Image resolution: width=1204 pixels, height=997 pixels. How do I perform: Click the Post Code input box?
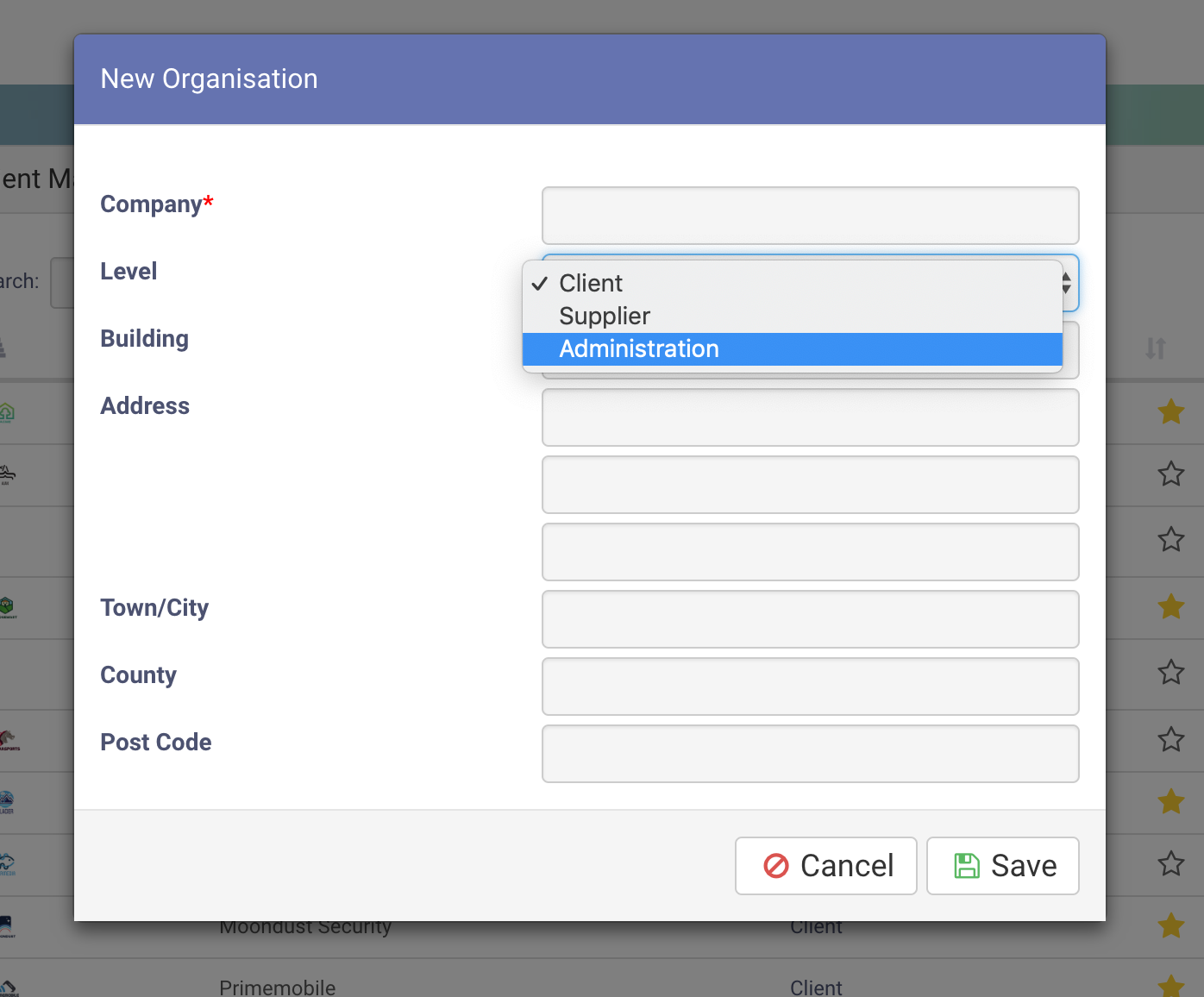coord(810,754)
